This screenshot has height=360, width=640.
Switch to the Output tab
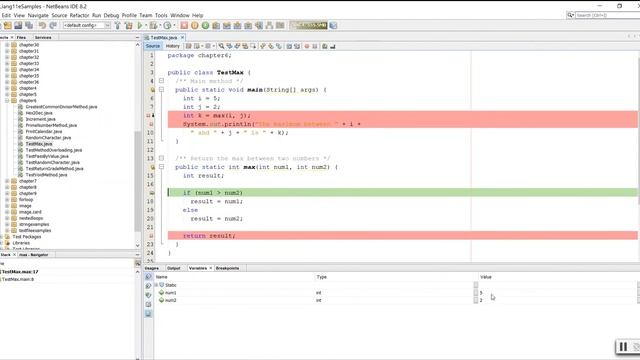click(173, 268)
